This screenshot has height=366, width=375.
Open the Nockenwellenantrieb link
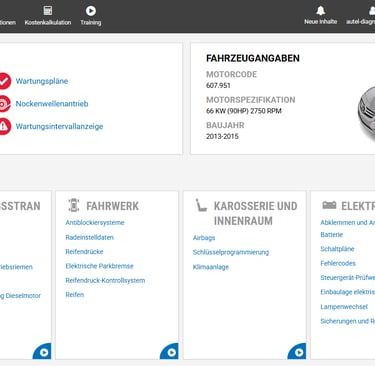52,104
